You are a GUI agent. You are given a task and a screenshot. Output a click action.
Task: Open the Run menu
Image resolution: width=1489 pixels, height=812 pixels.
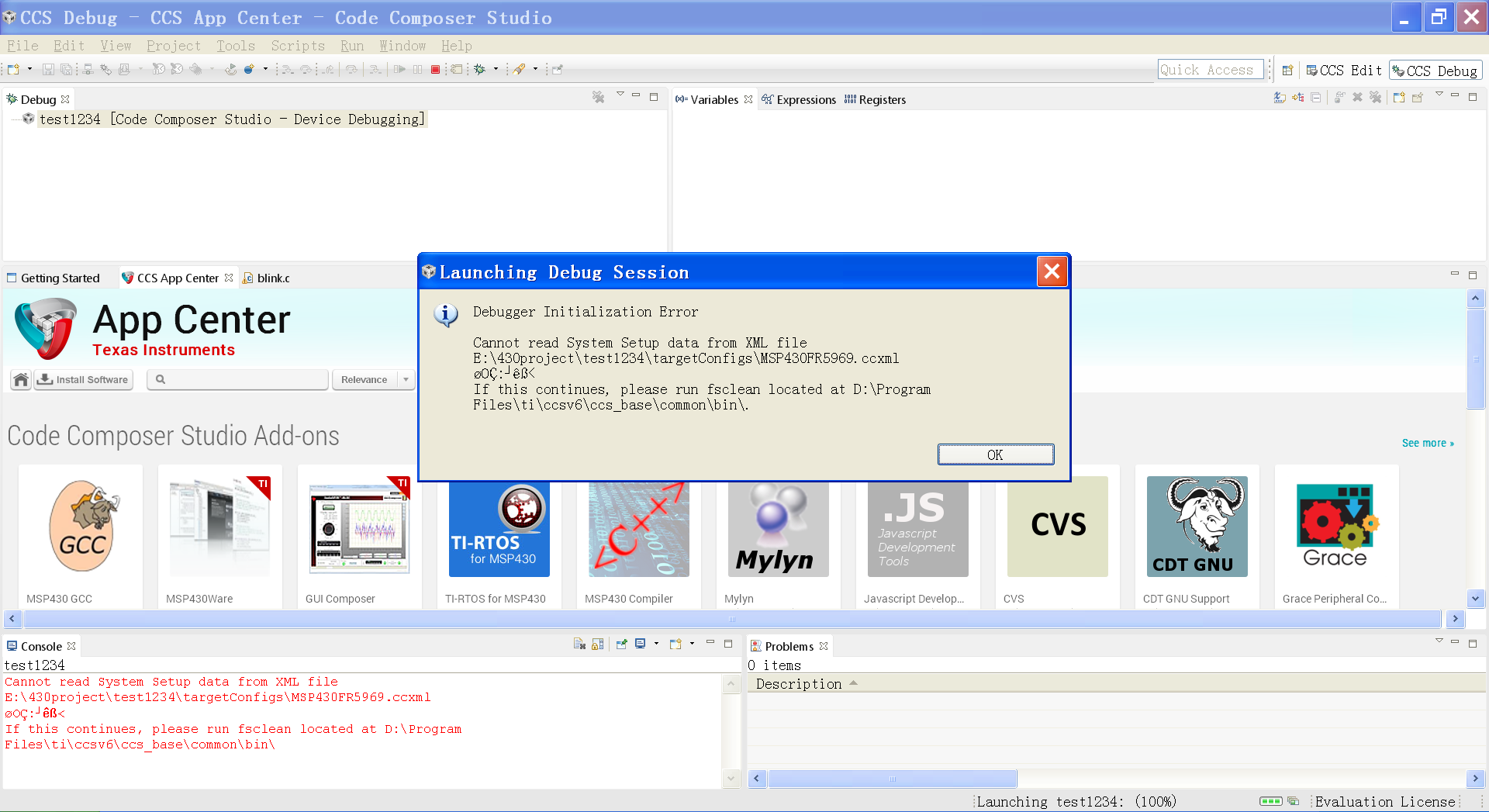pyautogui.click(x=352, y=46)
